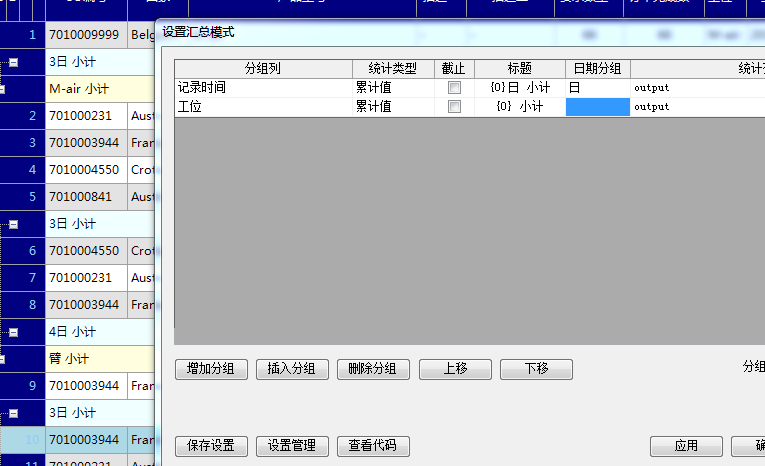Move the group up with 上移
The width and height of the screenshot is (765, 466).
coord(455,369)
